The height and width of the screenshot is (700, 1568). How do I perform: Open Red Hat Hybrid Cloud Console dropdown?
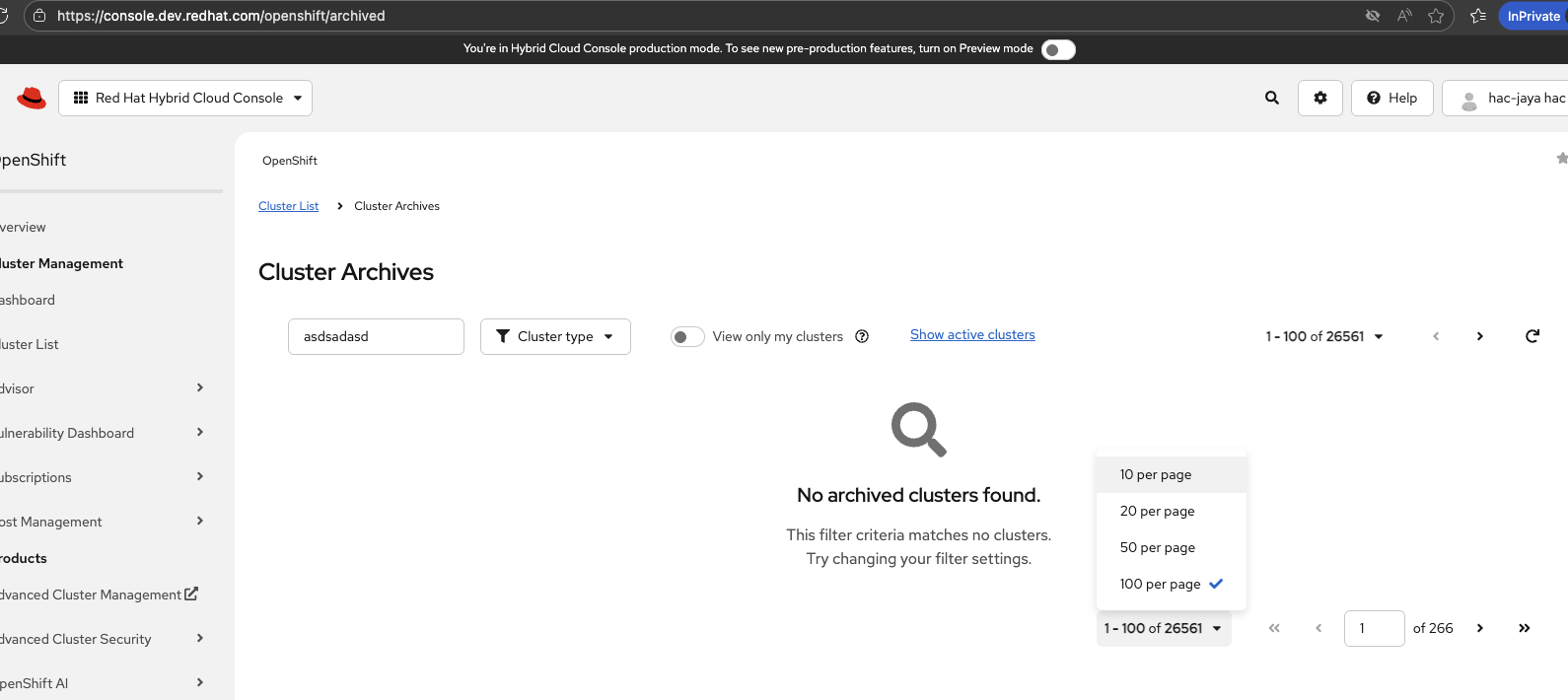click(x=185, y=98)
